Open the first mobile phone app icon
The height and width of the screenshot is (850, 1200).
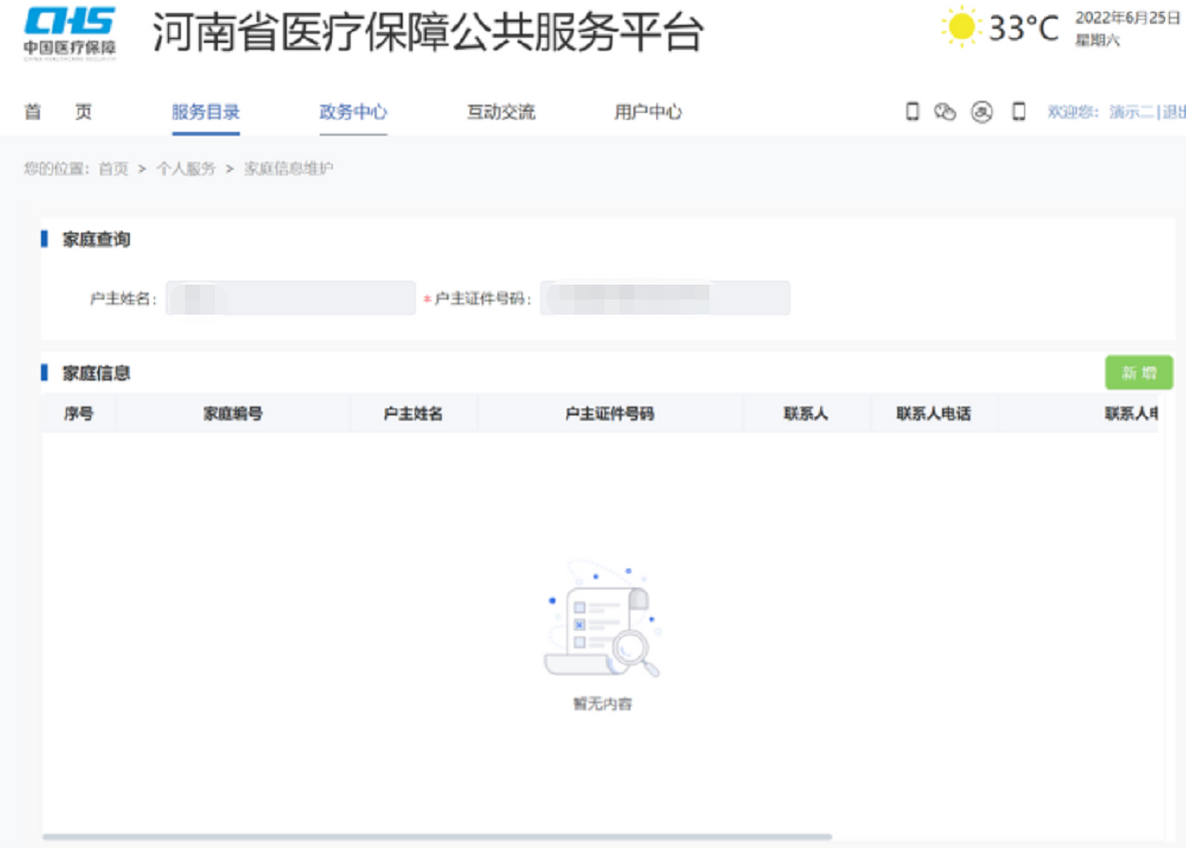pos(911,113)
